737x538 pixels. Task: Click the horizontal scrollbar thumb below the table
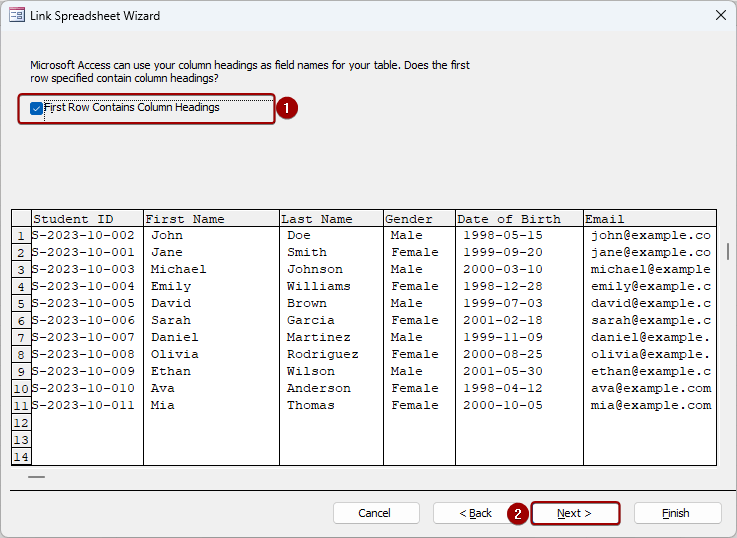(36, 477)
